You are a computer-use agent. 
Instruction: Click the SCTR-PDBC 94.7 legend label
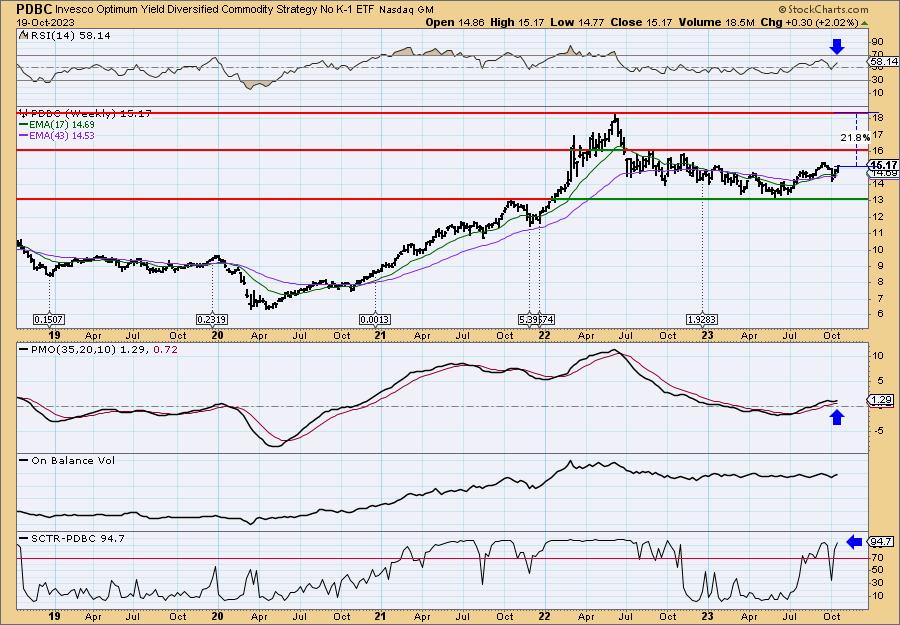click(72, 538)
